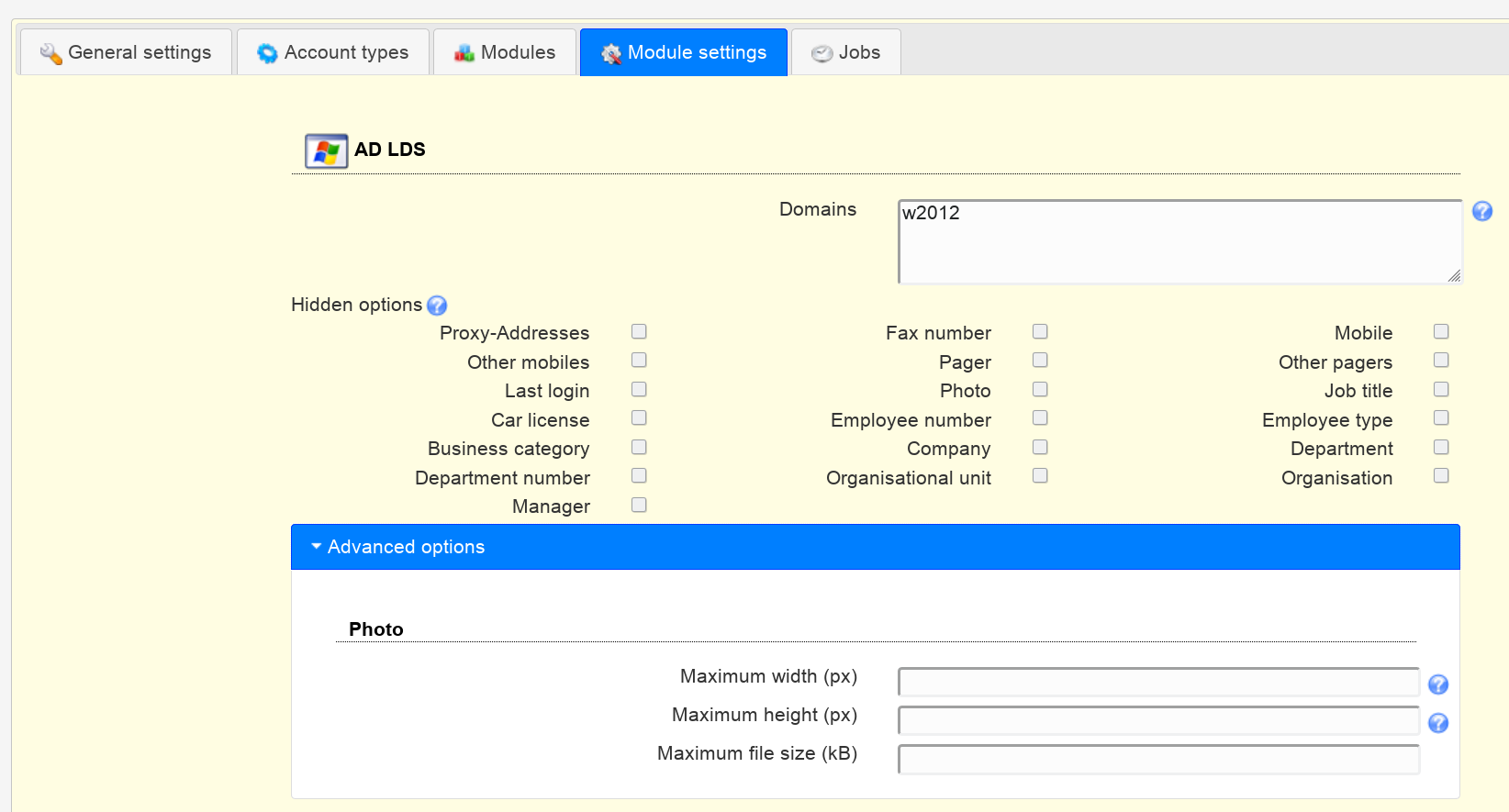The image size is (1509, 812).
Task: Switch to the Account types tab
Action: click(333, 52)
